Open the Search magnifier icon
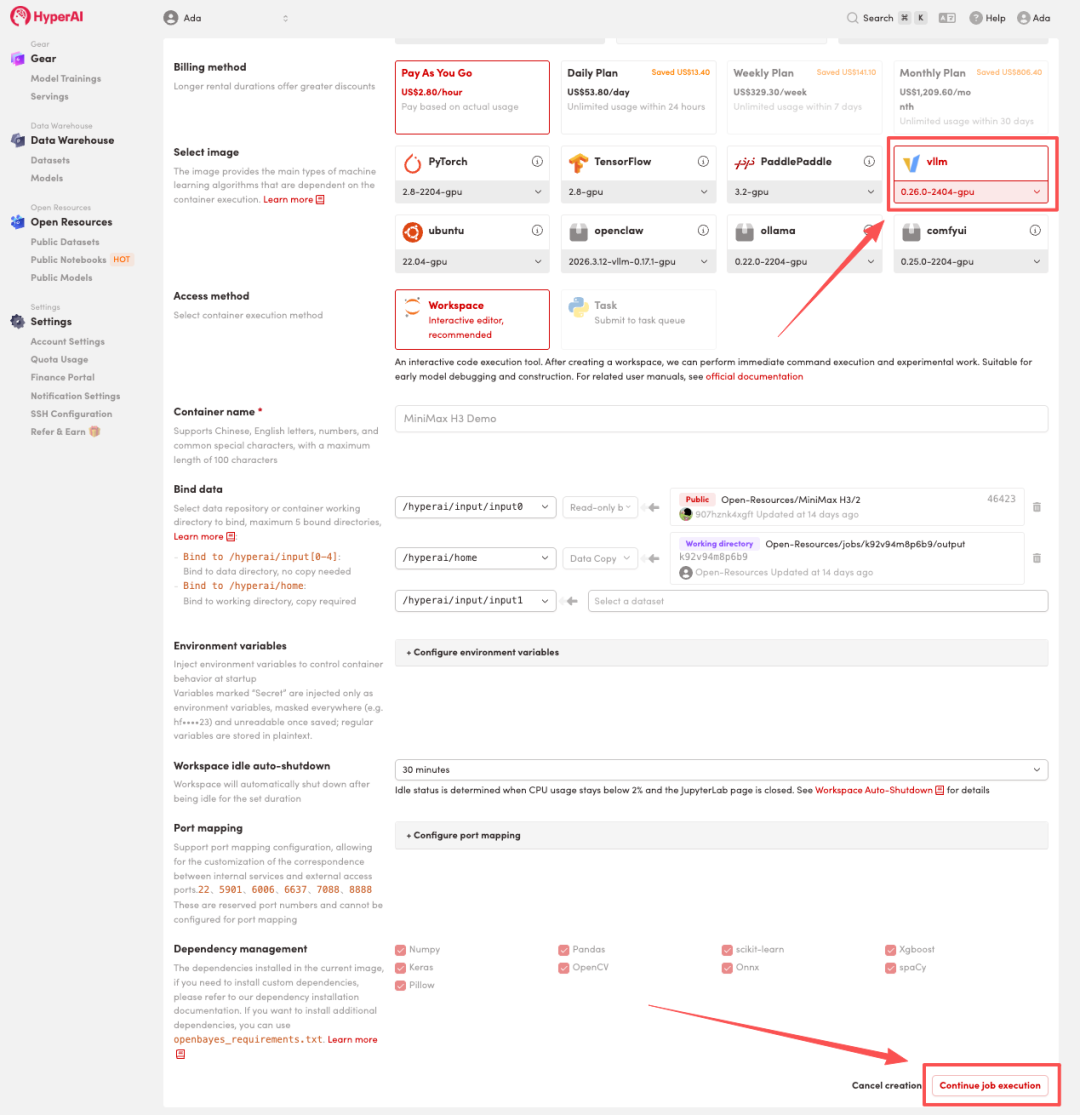Screen dimensions: 1080x1115 pos(852,18)
